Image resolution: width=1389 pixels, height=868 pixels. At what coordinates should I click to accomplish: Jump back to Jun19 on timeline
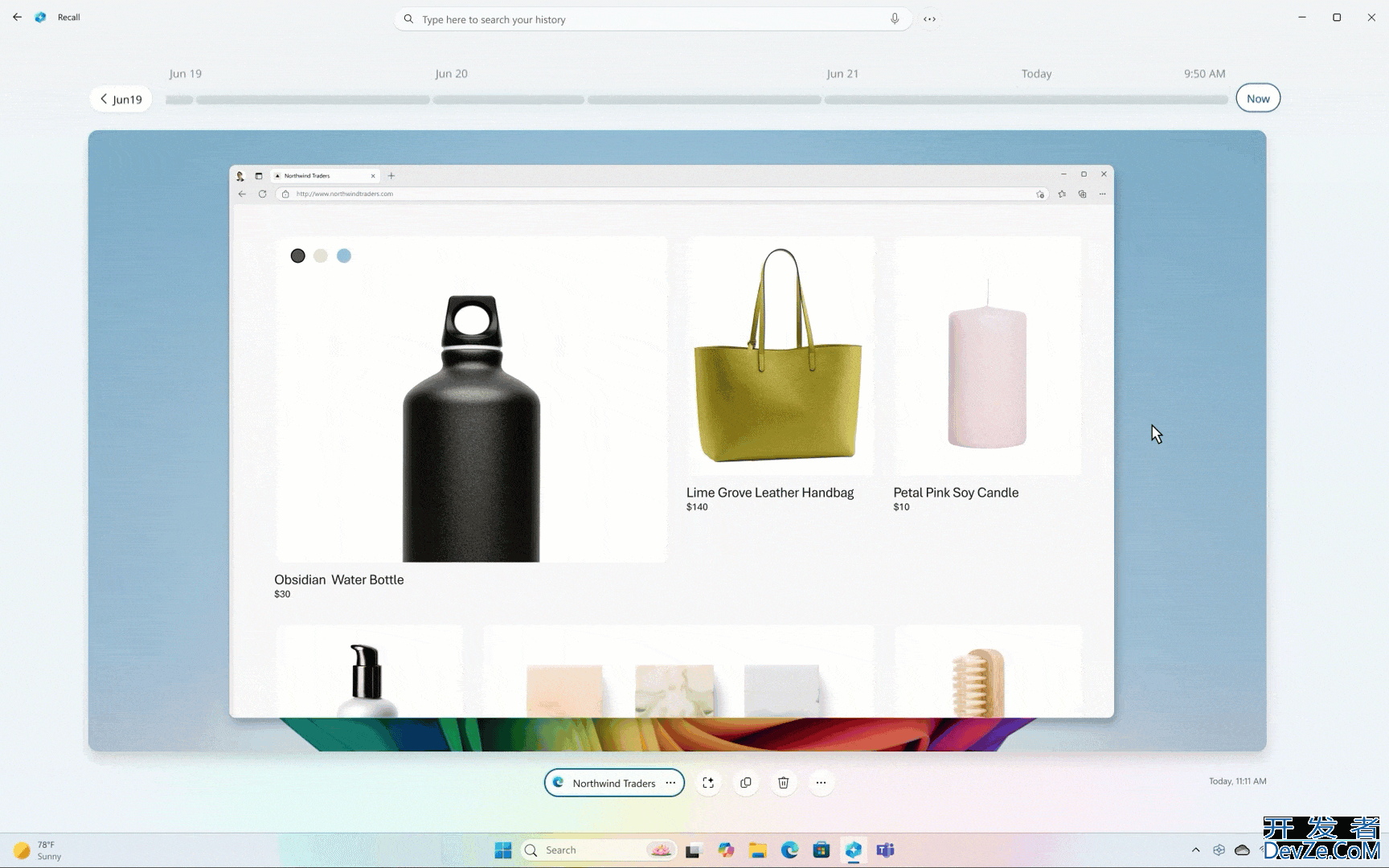pos(121,99)
